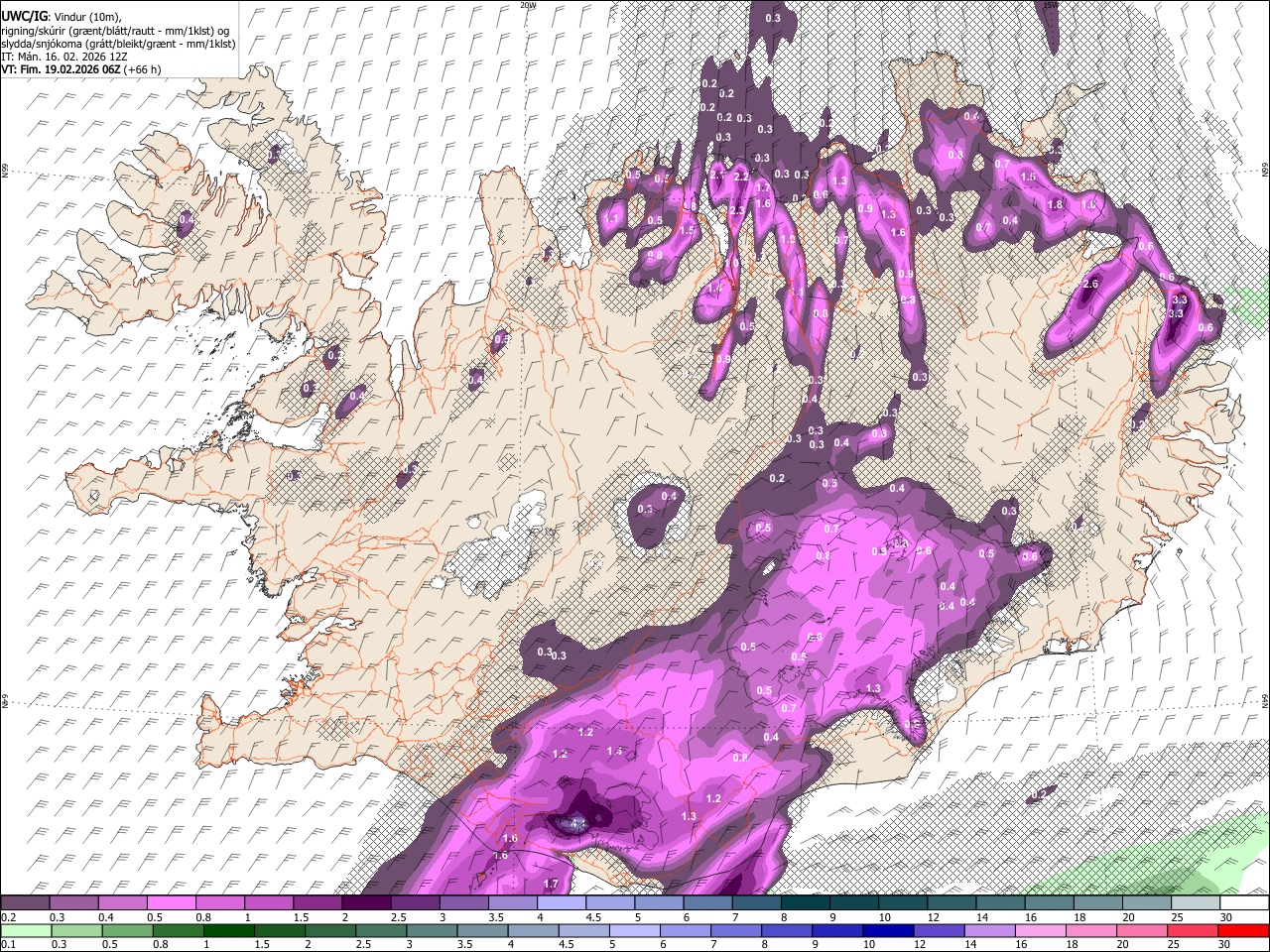Select upper legend swatch between 20 and 25
Screen dimensions: 1270x952
tap(1146, 903)
